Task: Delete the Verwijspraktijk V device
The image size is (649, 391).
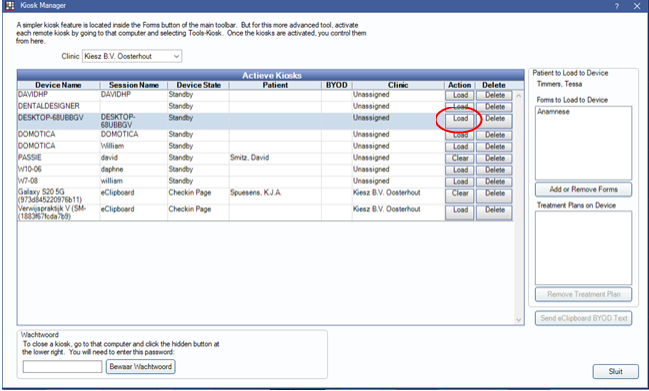Action: click(494, 212)
